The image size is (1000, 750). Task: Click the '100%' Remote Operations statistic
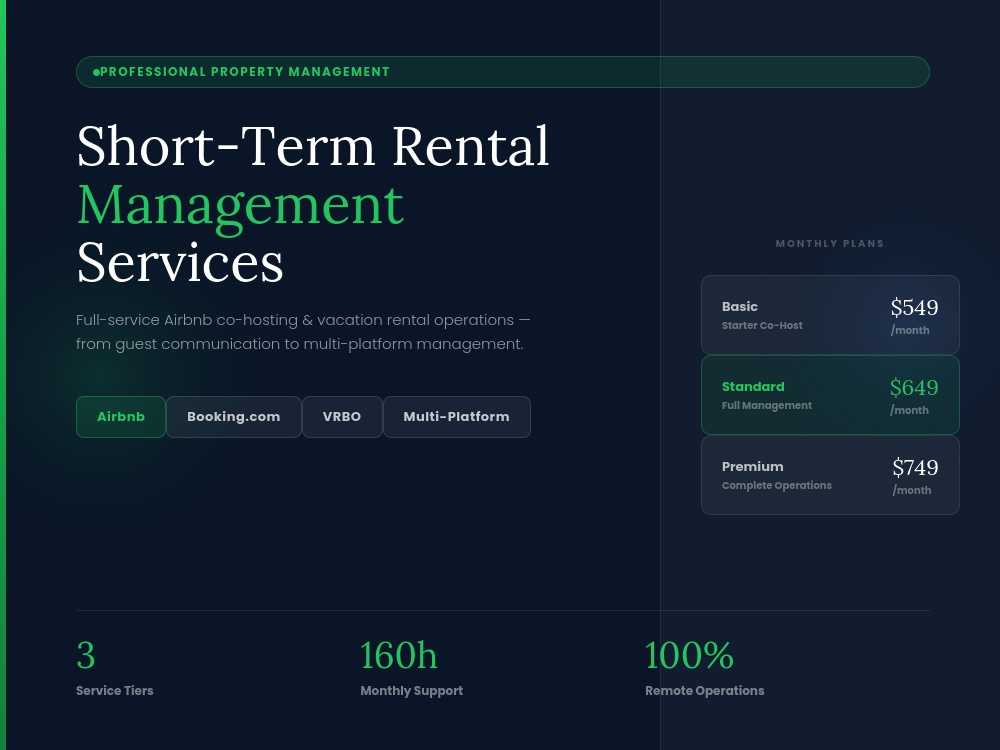(x=704, y=668)
